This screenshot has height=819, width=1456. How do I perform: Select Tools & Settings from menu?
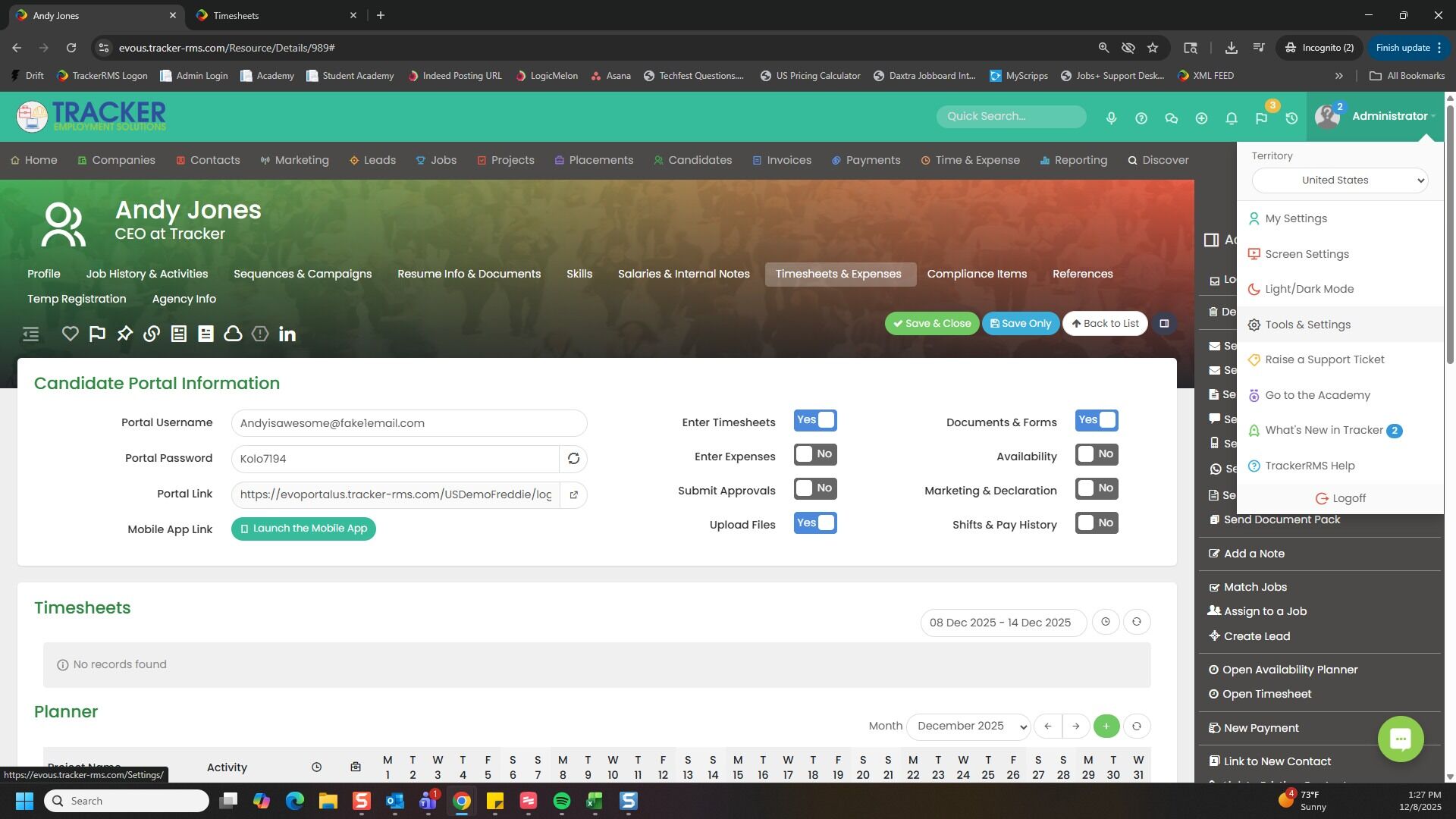click(1307, 325)
